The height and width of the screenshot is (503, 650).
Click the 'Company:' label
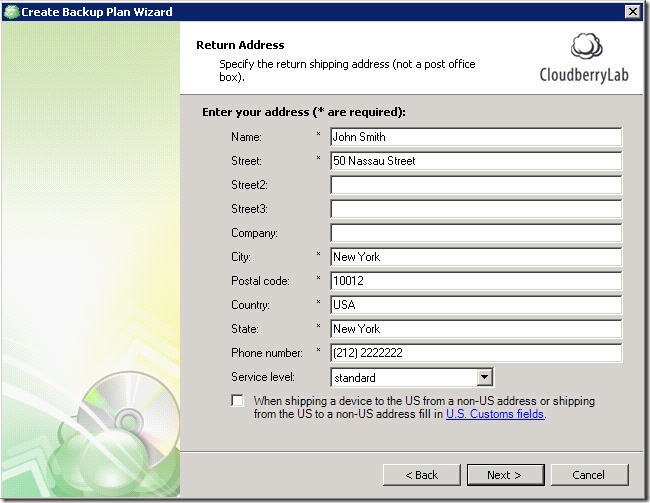tap(255, 233)
